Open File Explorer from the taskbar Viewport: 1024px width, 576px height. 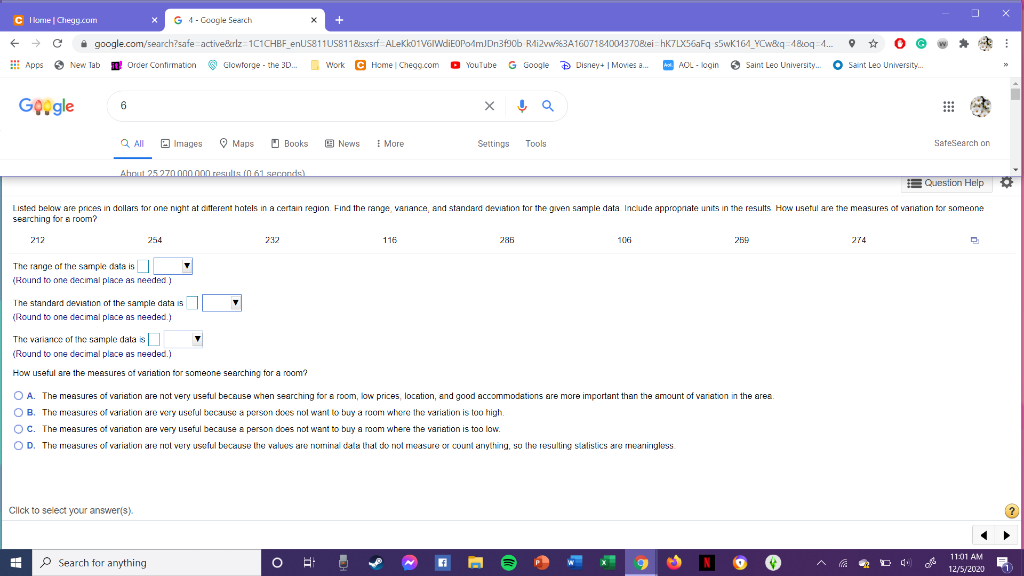click(x=475, y=562)
